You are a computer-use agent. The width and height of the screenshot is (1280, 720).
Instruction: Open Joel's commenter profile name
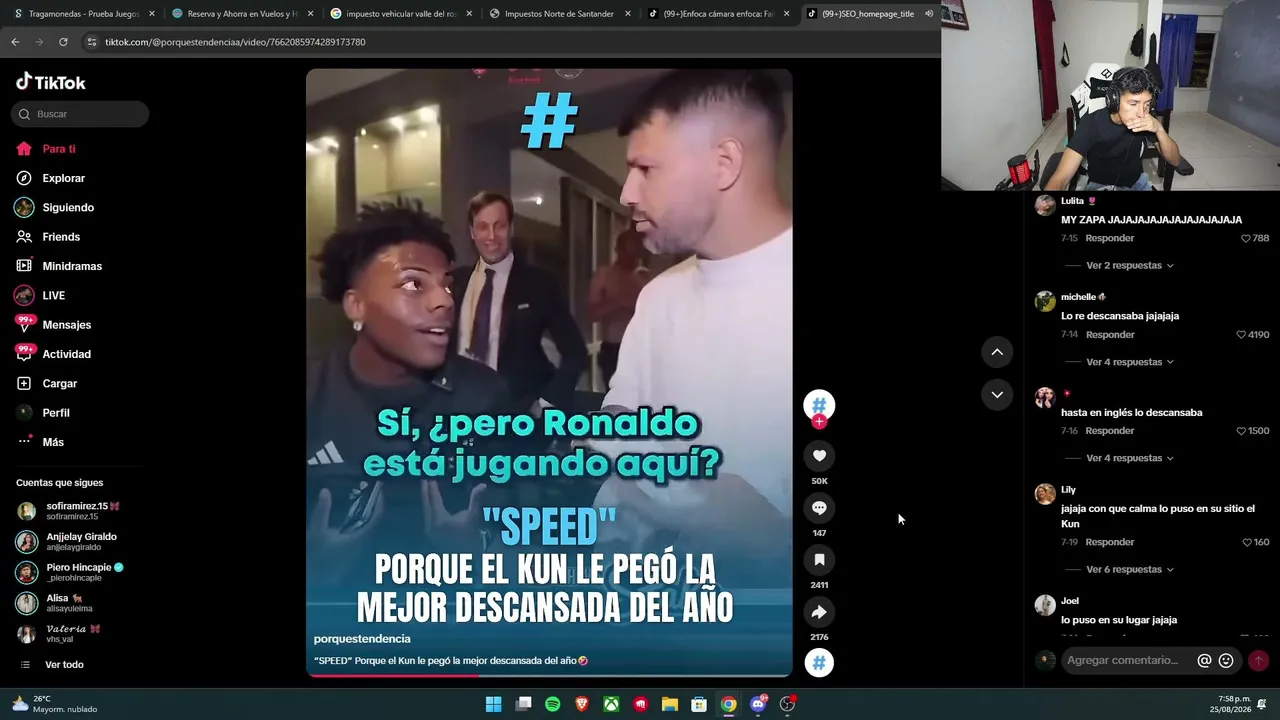coord(1070,601)
